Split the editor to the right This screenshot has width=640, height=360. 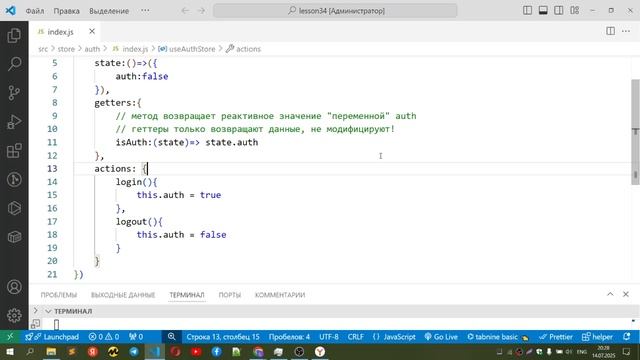click(610, 31)
